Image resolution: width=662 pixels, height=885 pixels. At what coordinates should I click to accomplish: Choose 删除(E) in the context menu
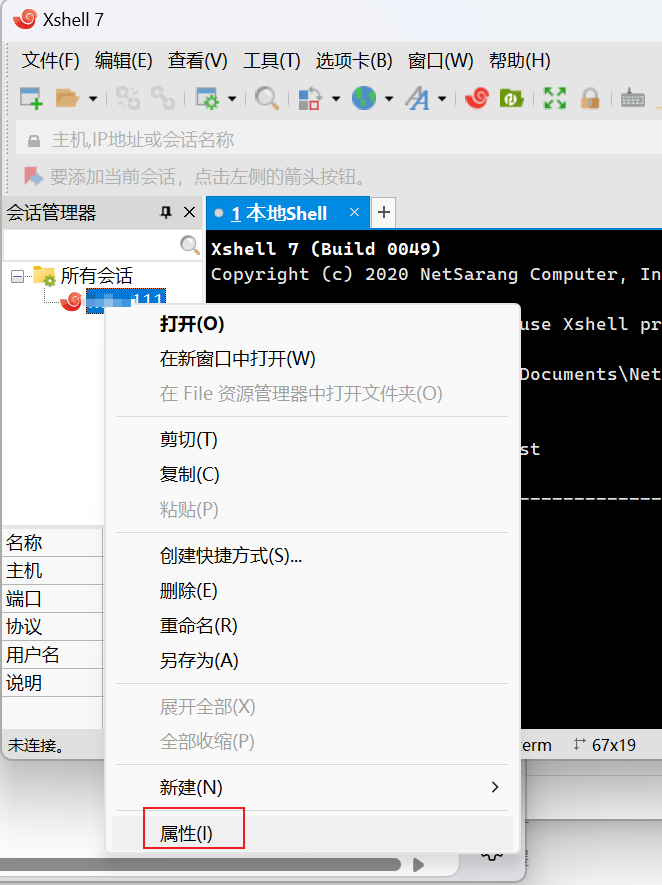tap(313, 591)
